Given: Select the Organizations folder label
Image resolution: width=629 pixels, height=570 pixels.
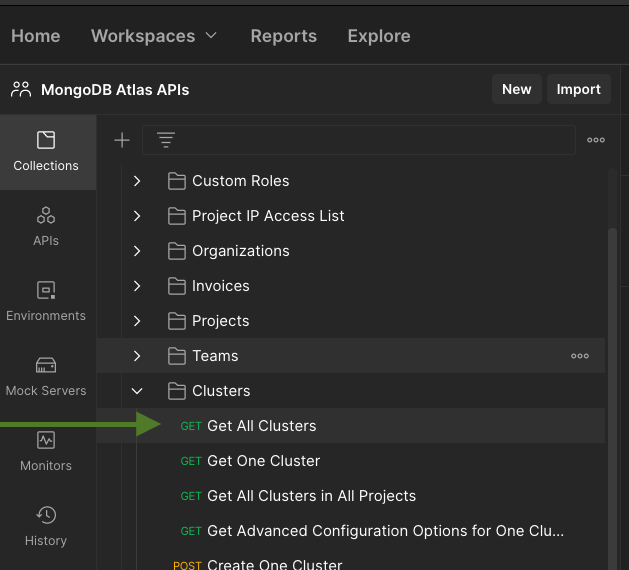Looking at the screenshot, I should pos(241,251).
